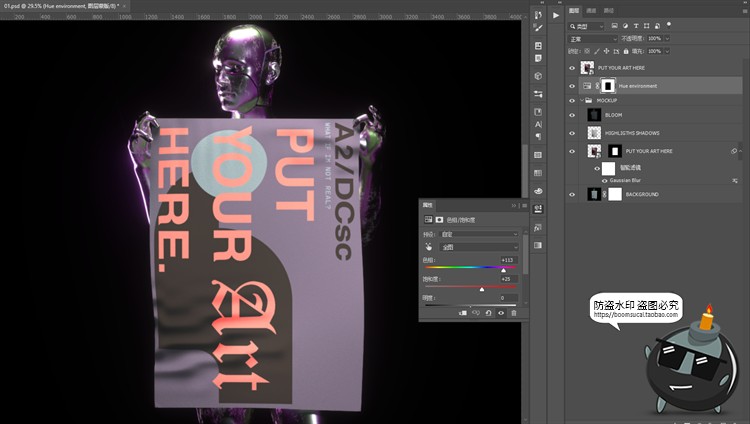Image resolution: width=750 pixels, height=424 pixels.
Task: Click the hue slider handle
Action: [503, 269]
